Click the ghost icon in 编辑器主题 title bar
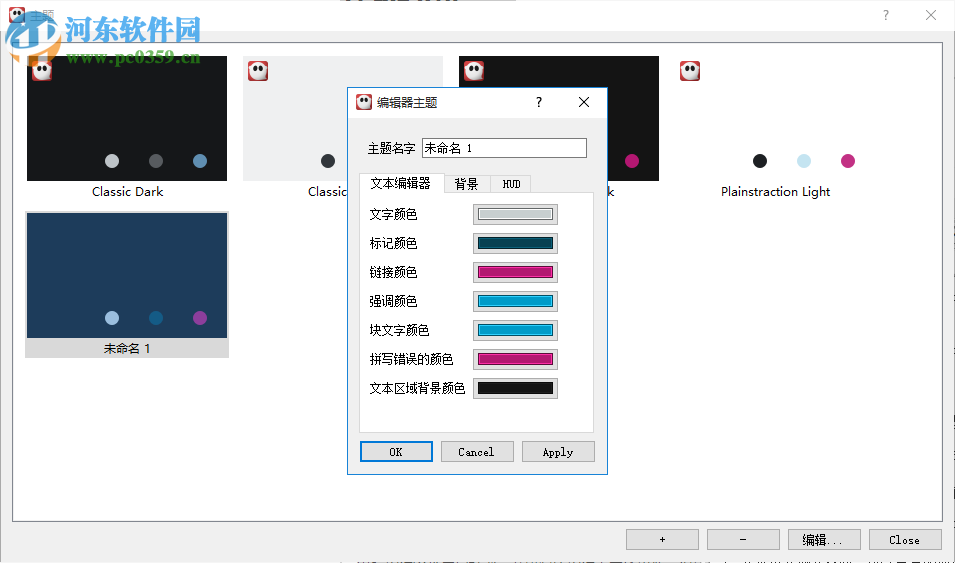 coord(364,102)
